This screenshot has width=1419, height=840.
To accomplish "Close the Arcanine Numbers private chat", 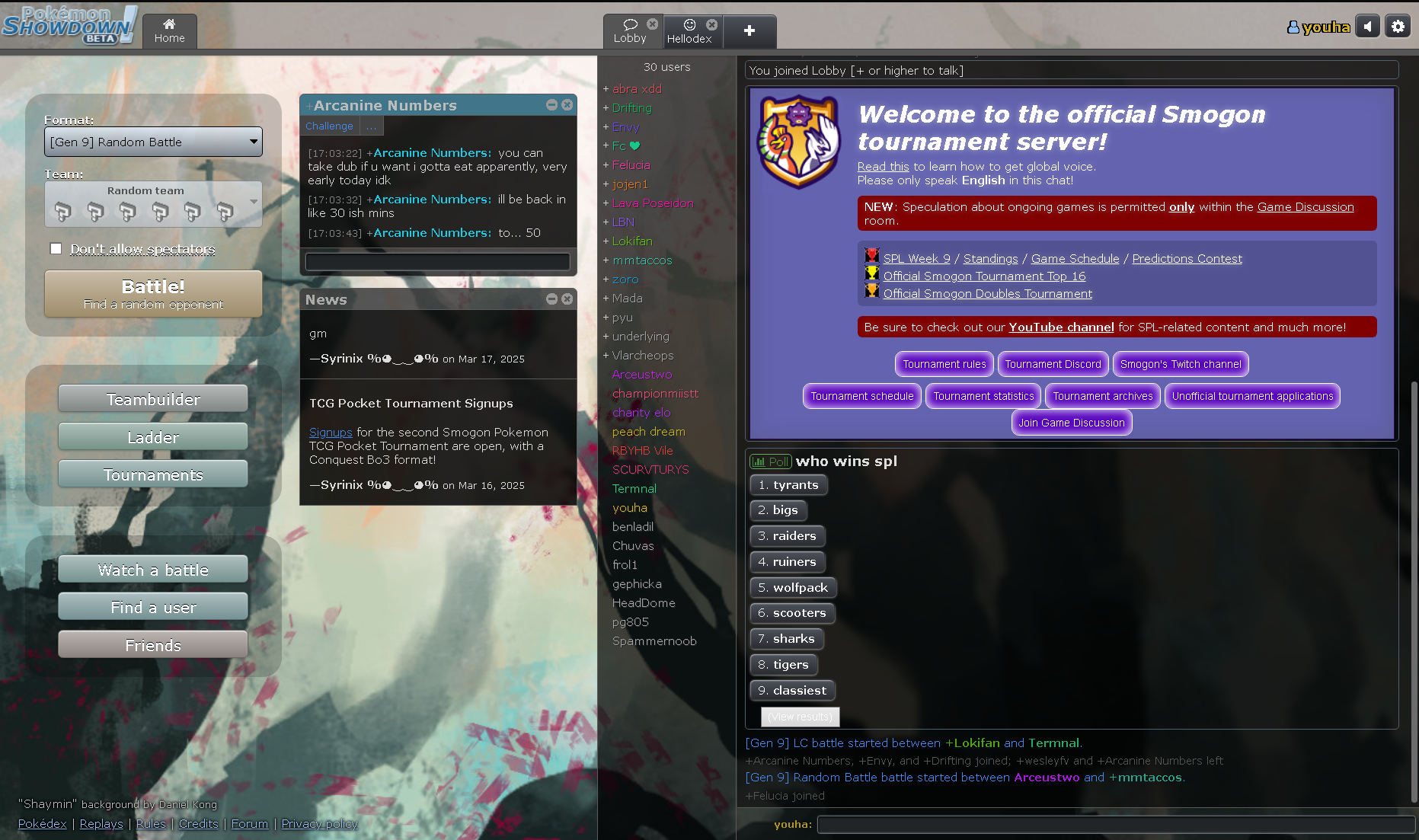I will tap(567, 105).
